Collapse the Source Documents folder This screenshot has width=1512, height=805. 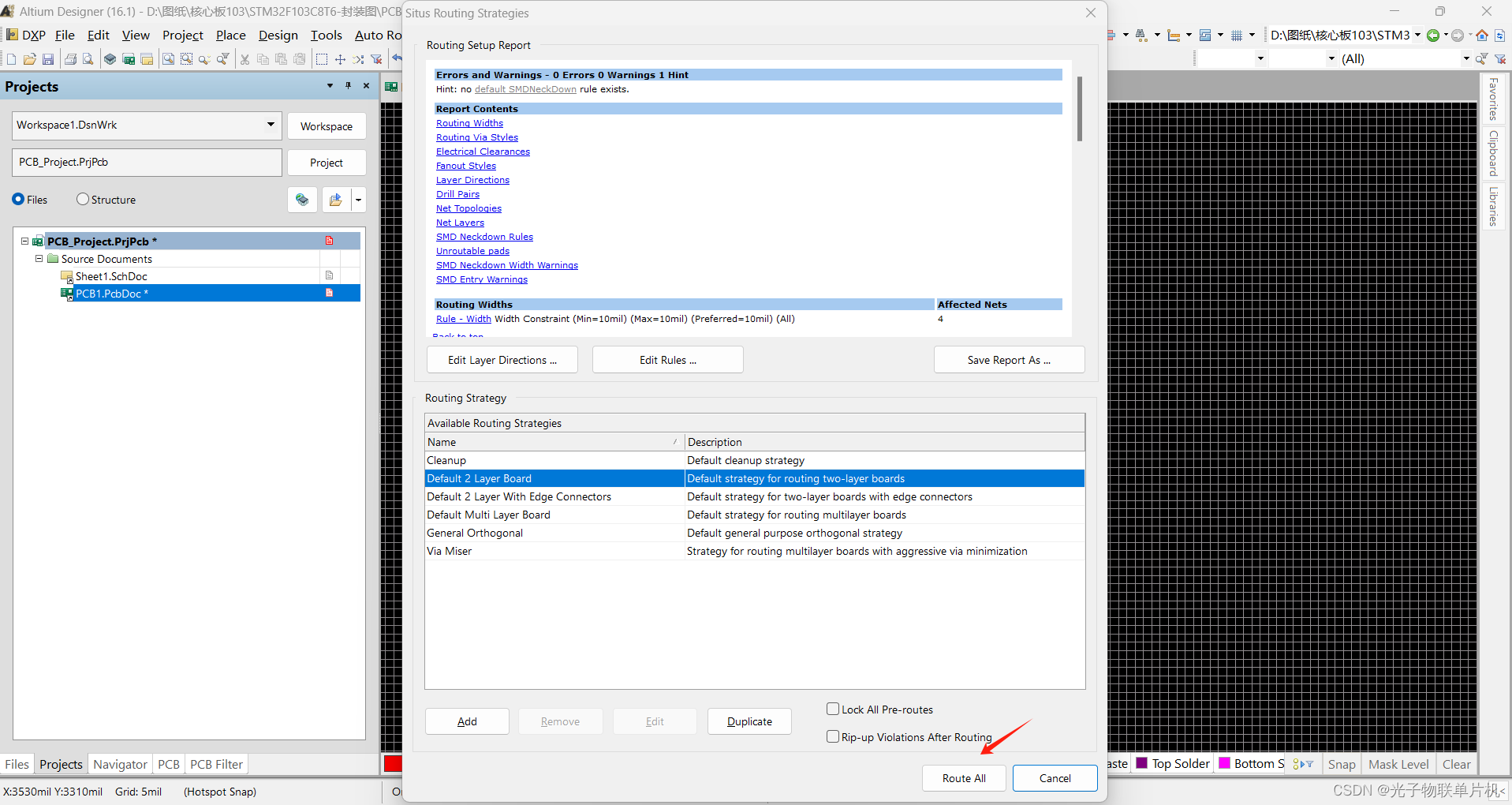[39, 259]
